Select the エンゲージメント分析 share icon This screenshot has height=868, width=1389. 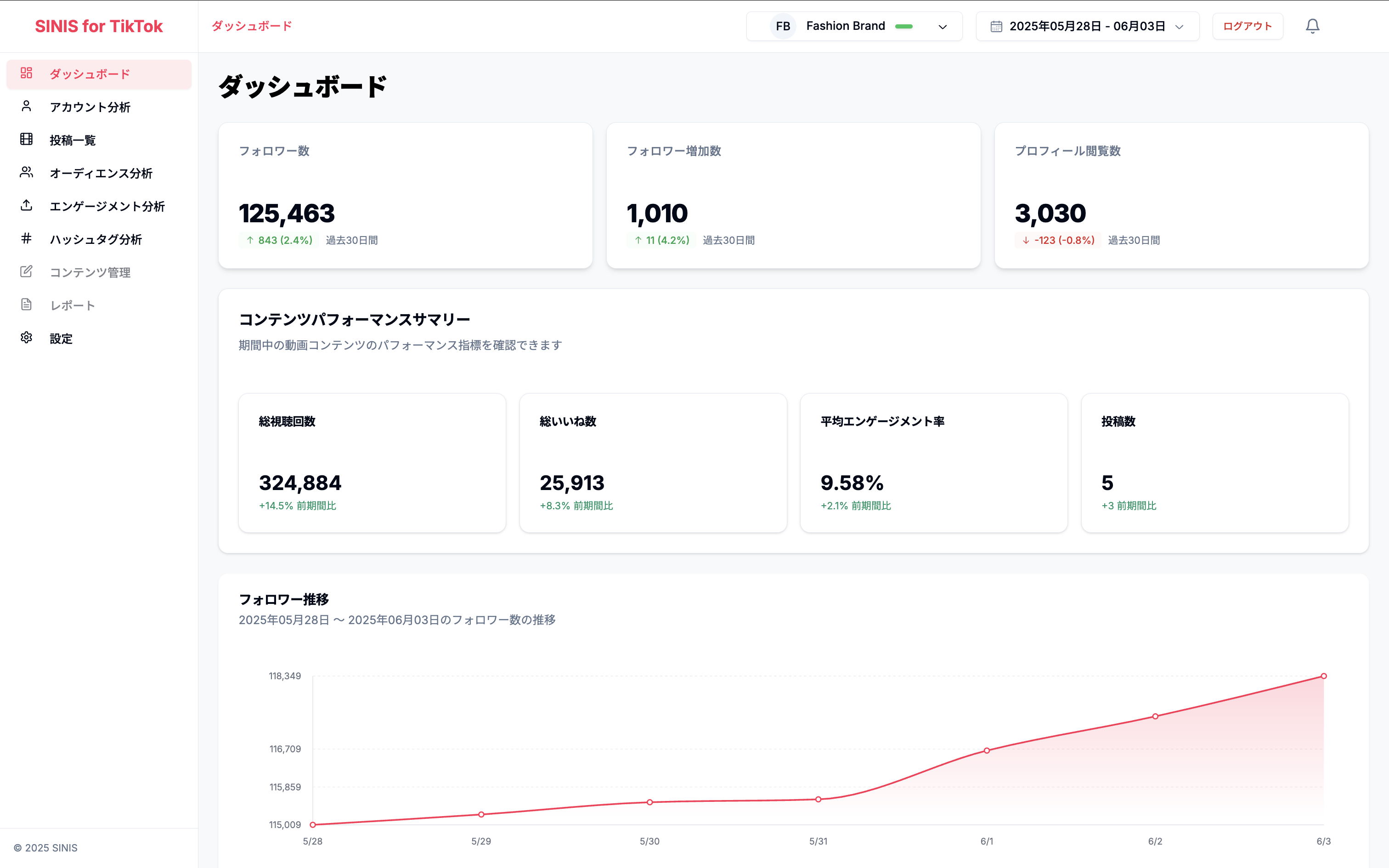point(26,206)
